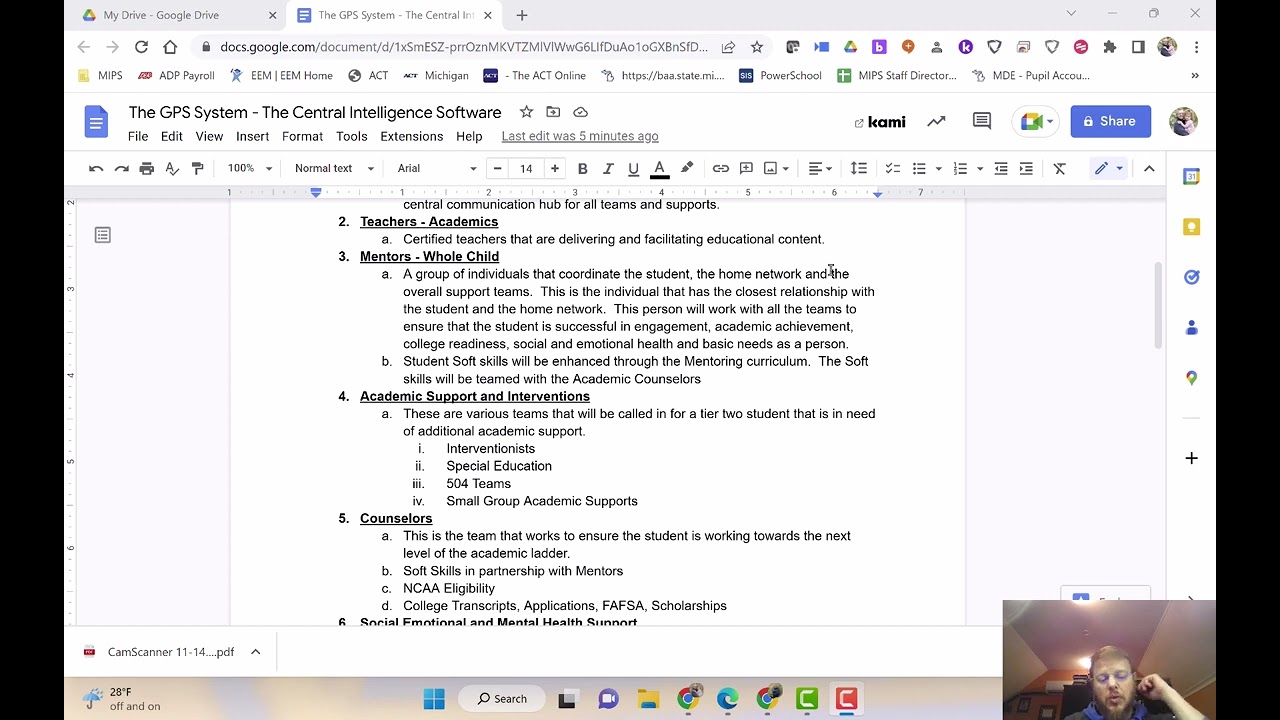Open Google Keep in the side panel
The height and width of the screenshot is (720, 1280).
[x=1191, y=227]
